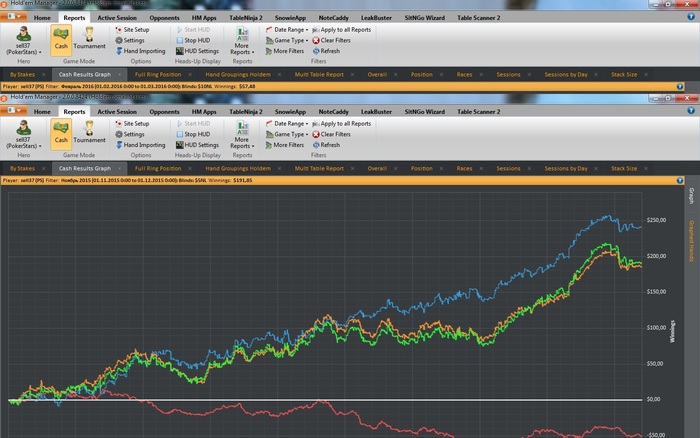Open Site Setup in top window
The height and width of the screenshot is (438, 700).
pyautogui.click(x=132, y=29)
